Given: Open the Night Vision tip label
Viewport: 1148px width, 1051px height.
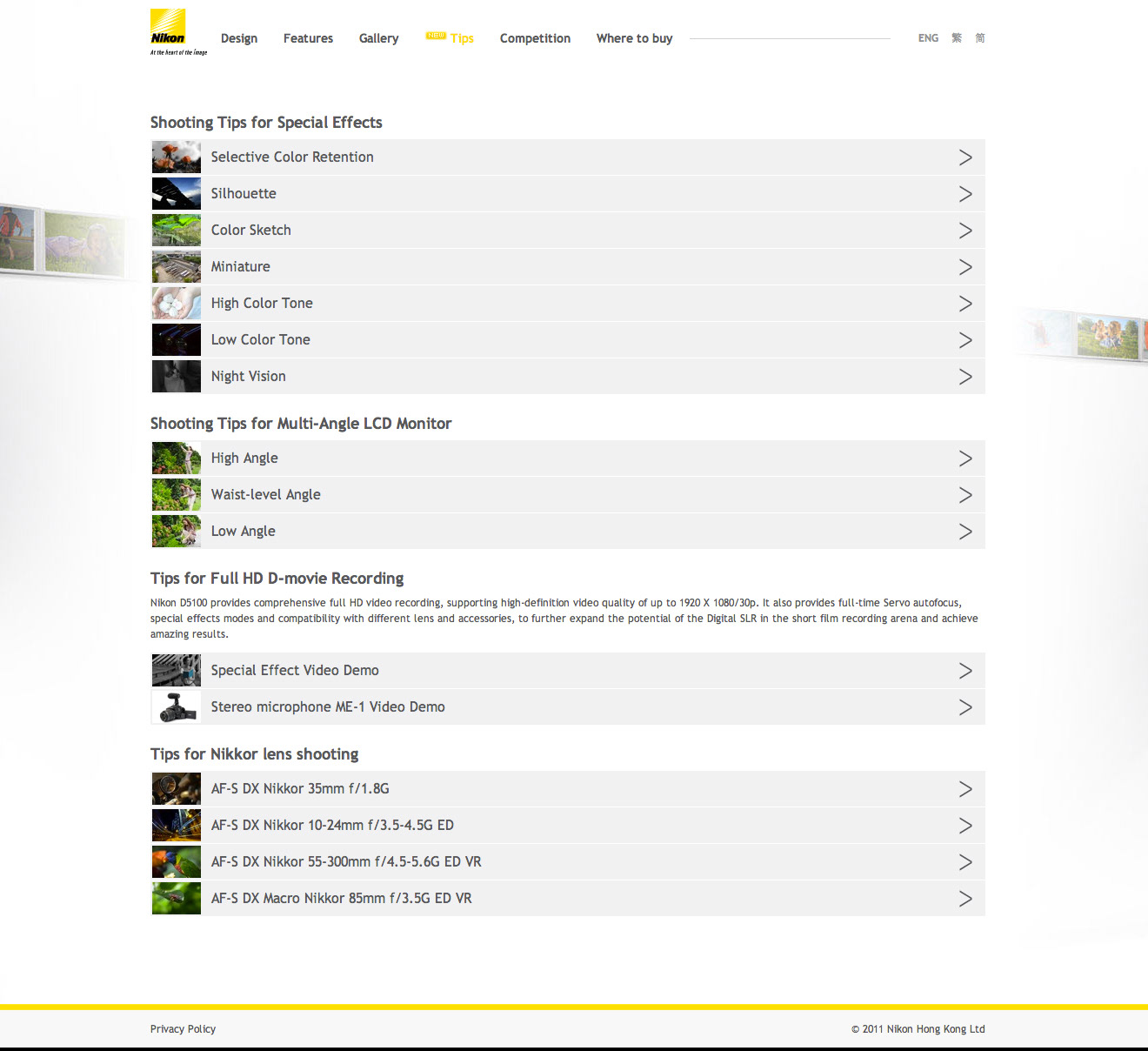Looking at the screenshot, I should (x=249, y=377).
